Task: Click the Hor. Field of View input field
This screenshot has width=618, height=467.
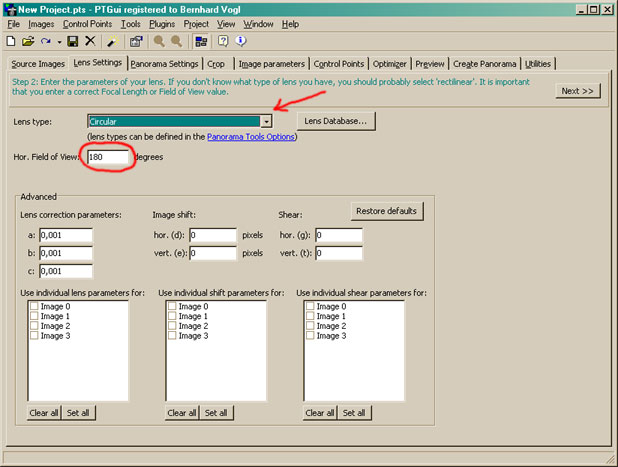Action: click(108, 157)
